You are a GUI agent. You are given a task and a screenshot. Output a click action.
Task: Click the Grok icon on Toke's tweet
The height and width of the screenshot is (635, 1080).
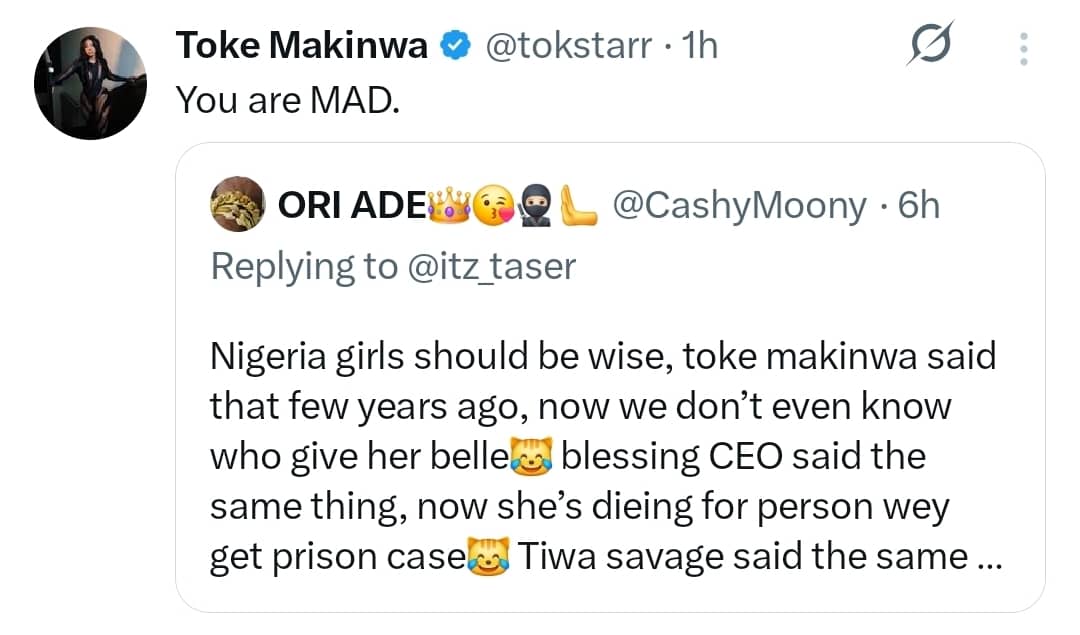tap(931, 45)
